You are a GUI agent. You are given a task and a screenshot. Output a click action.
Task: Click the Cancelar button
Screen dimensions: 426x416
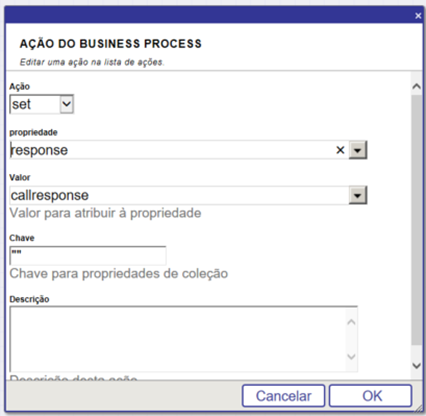pyautogui.click(x=283, y=396)
